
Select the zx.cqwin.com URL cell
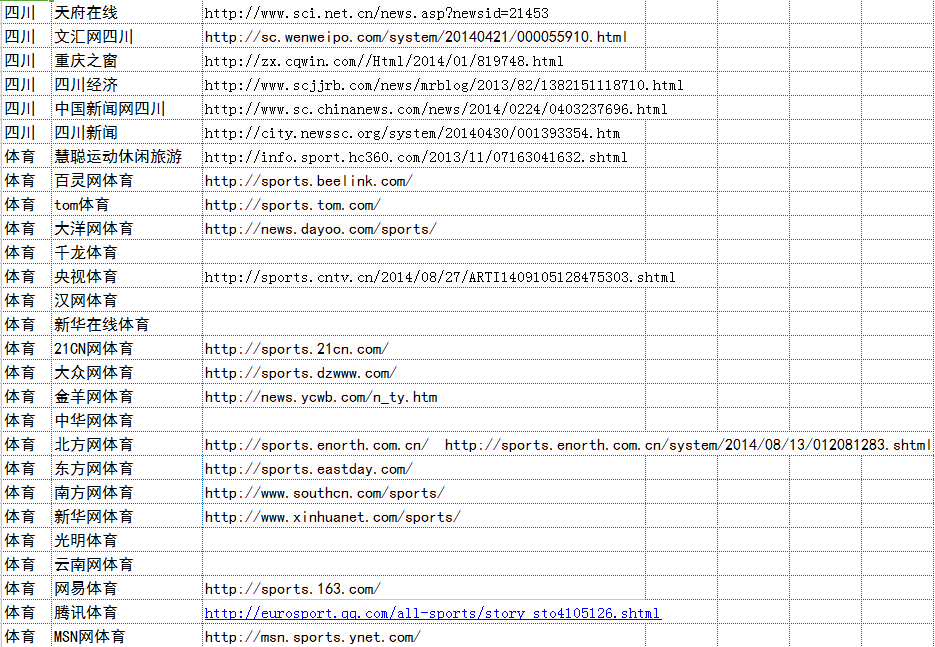[424, 60]
